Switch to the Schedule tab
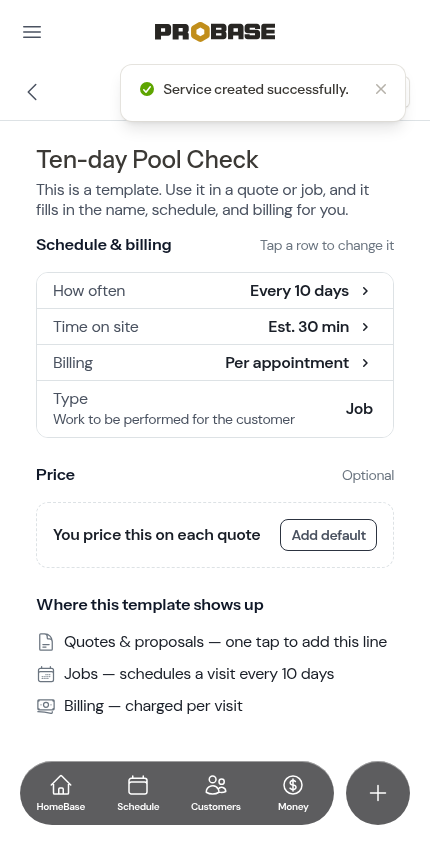 (138, 793)
